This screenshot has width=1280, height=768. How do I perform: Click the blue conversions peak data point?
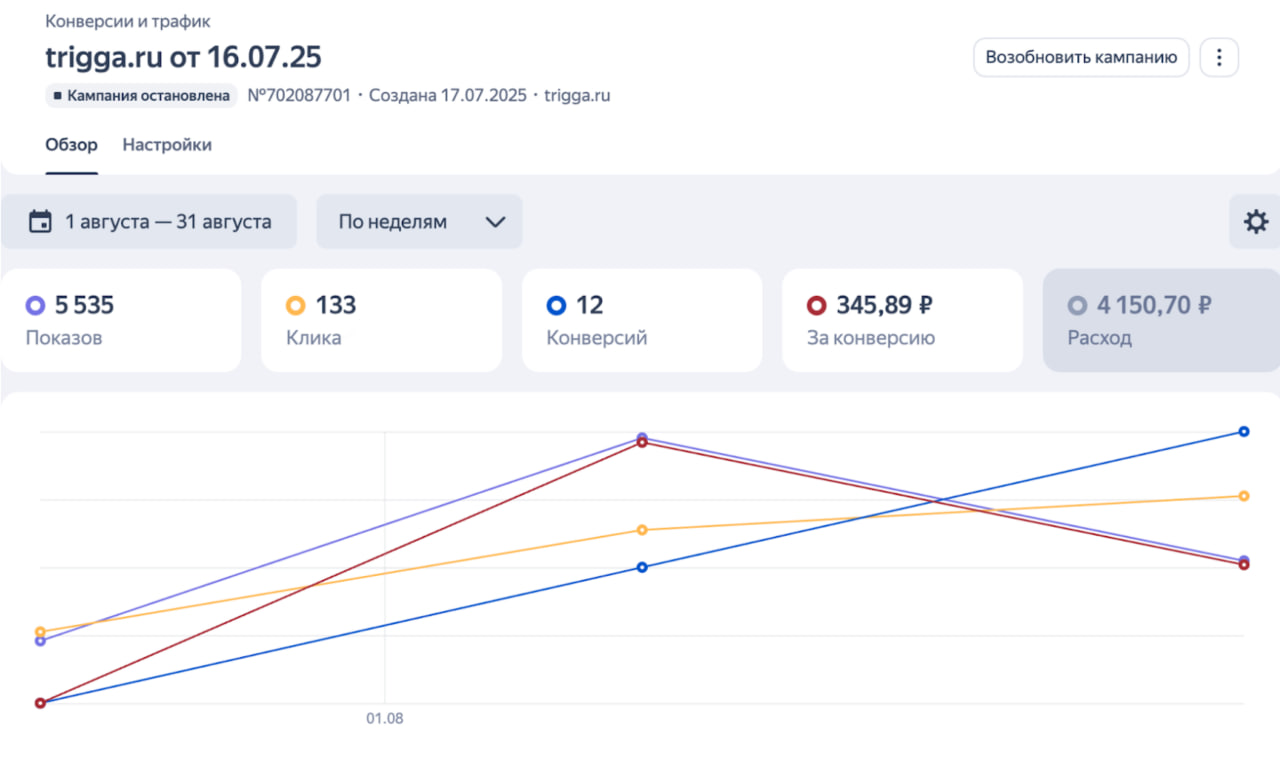pyautogui.click(x=1244, y=432)
